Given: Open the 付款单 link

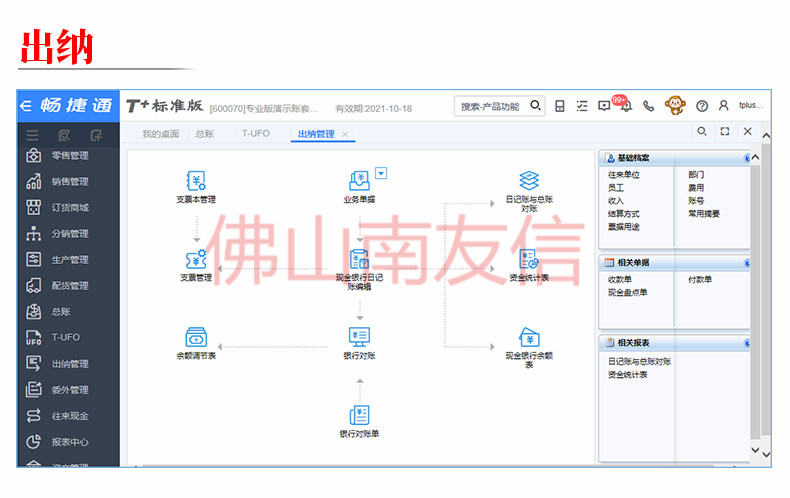Looking at the screenshot, I should 700,279.
